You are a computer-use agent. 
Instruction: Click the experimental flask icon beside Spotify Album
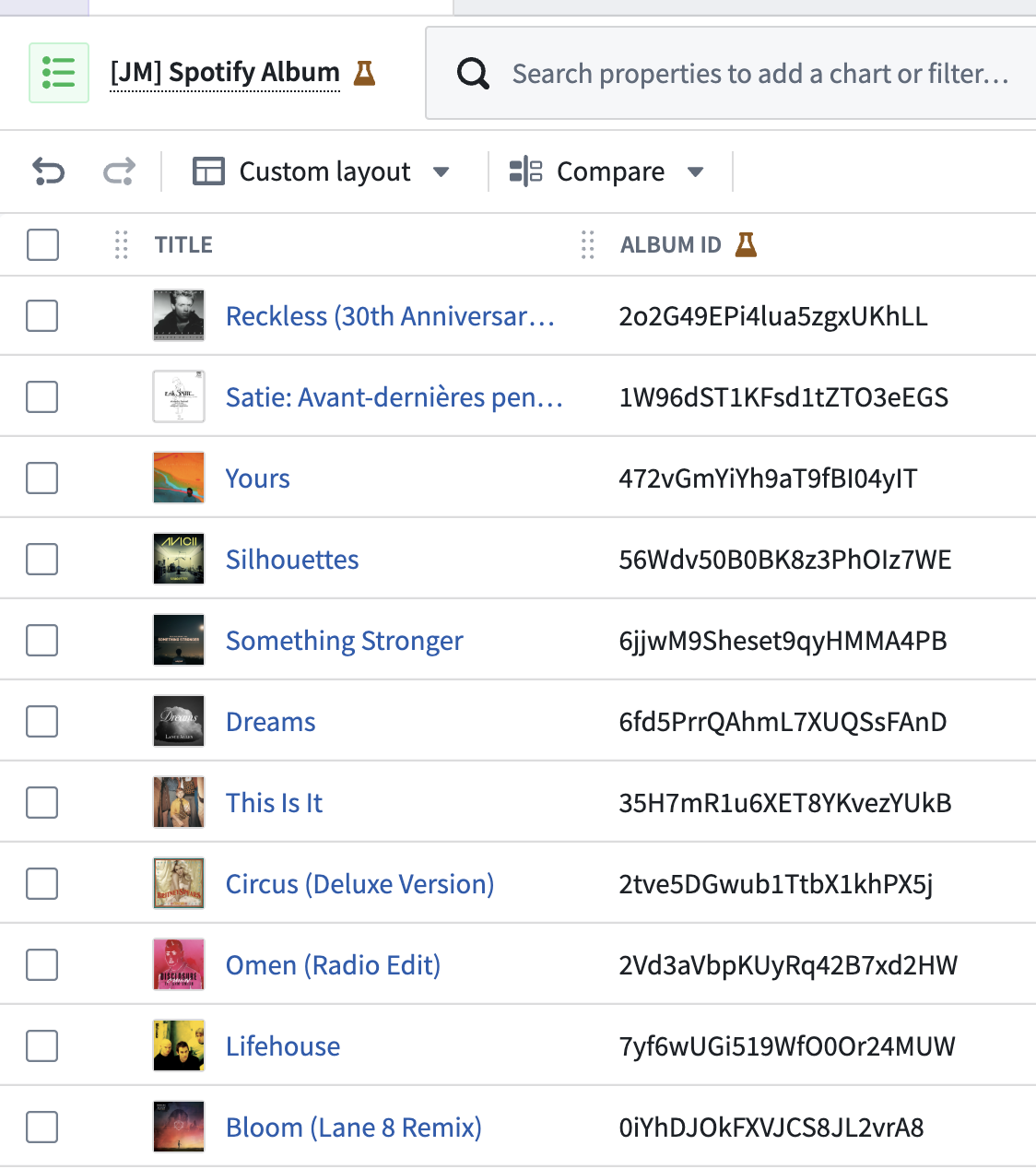pos(365,73)
